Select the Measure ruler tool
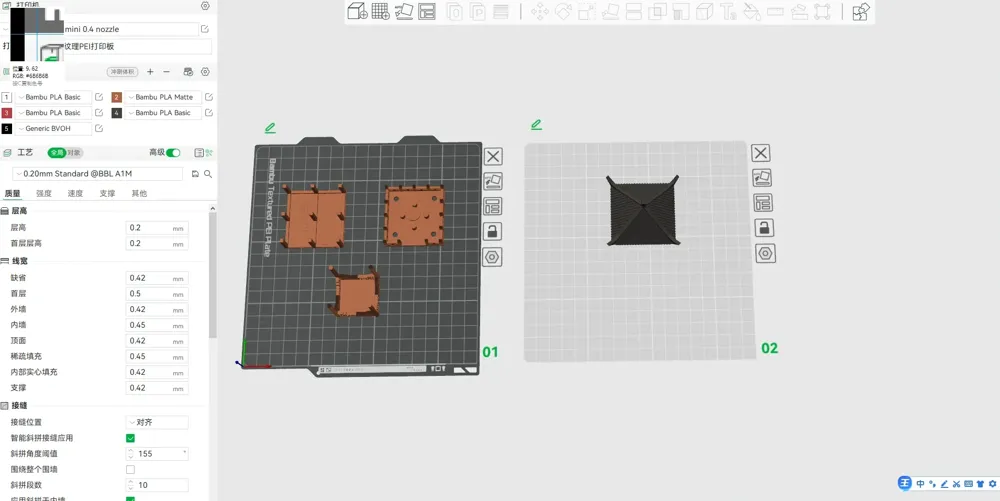This screenshot has width=1000, height=501. pos(775,11)
